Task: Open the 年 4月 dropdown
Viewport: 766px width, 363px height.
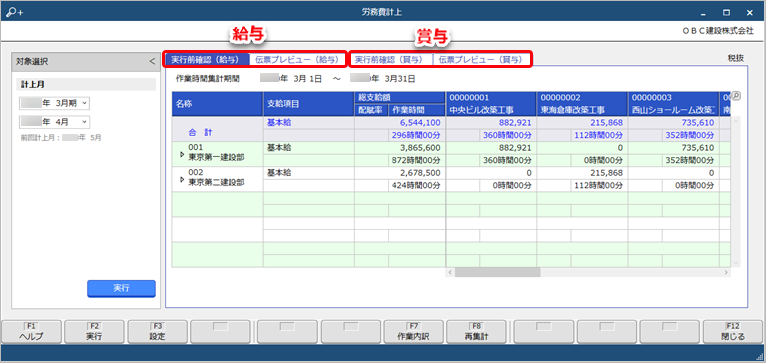Action: click(54, 122)
